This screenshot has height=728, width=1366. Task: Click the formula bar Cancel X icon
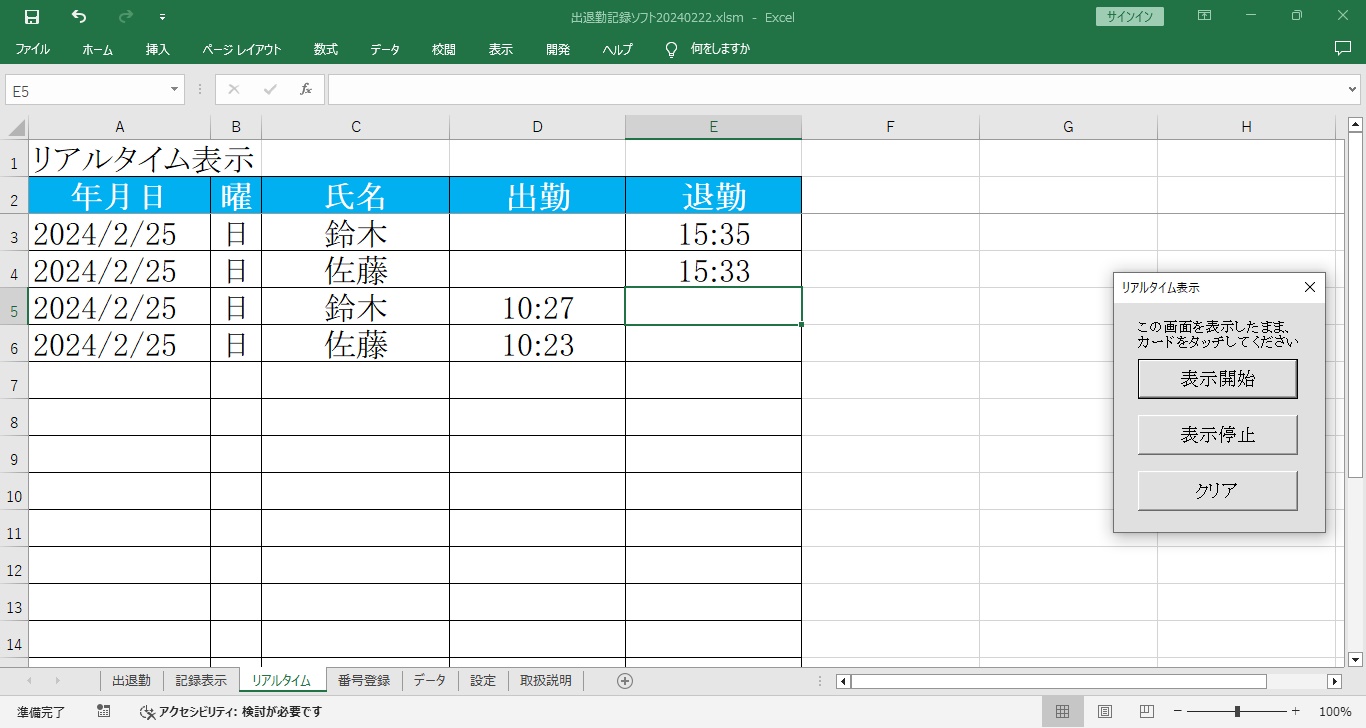coord(234,90)
